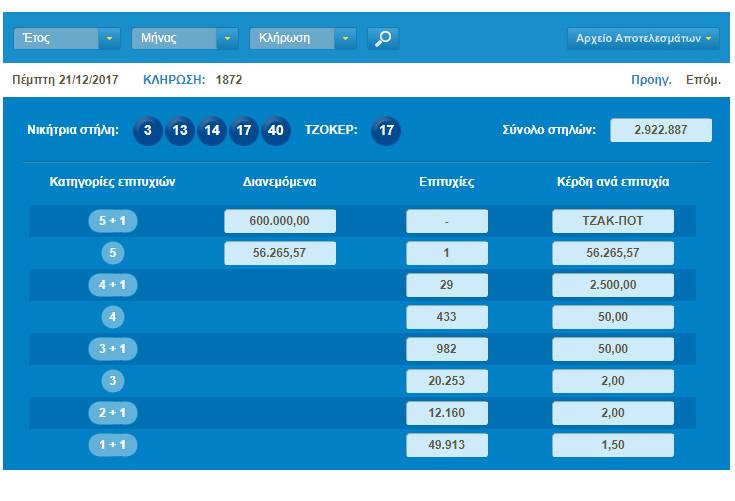The image size is (735, 501).
Task: Click winning number ball 14
Action: pyautogui.click(x=211, y=131)
